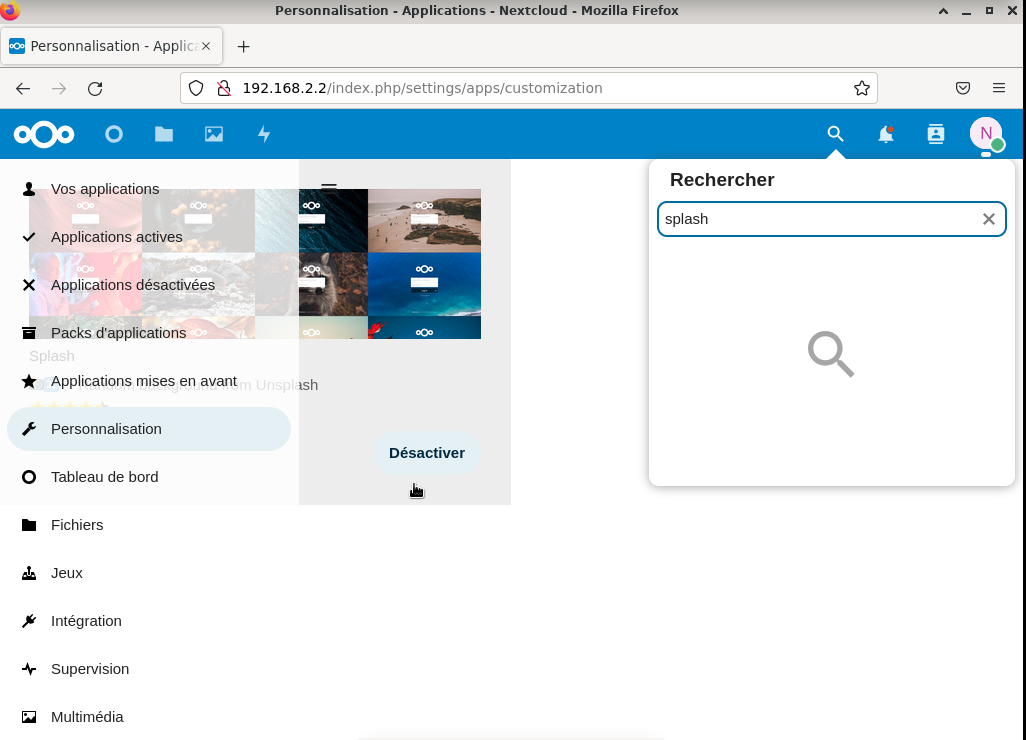This screenshot has width=1026, height=740.
Task: Select Applications désactivées category
Action: pos(149,285)
